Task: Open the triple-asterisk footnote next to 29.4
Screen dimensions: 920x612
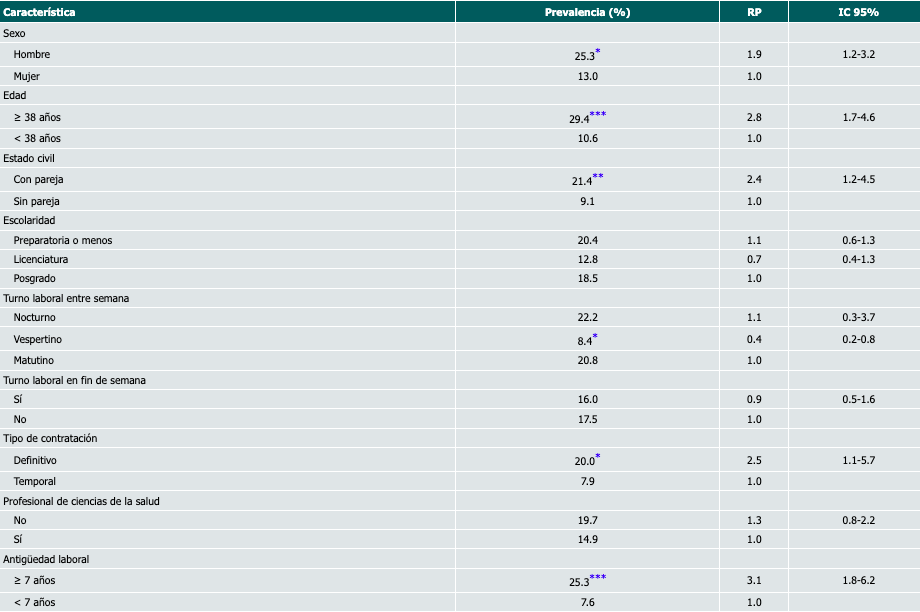Action: (598, 115)
